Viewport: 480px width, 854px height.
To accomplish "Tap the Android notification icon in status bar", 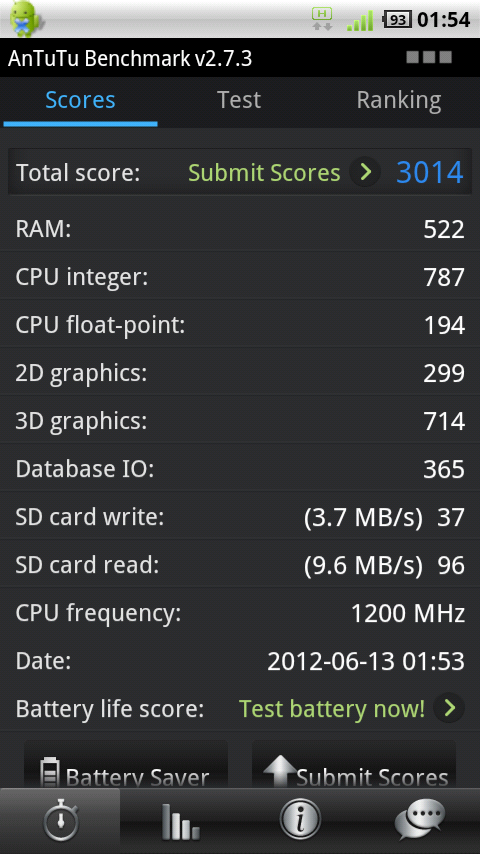I will tap(26, 19).
